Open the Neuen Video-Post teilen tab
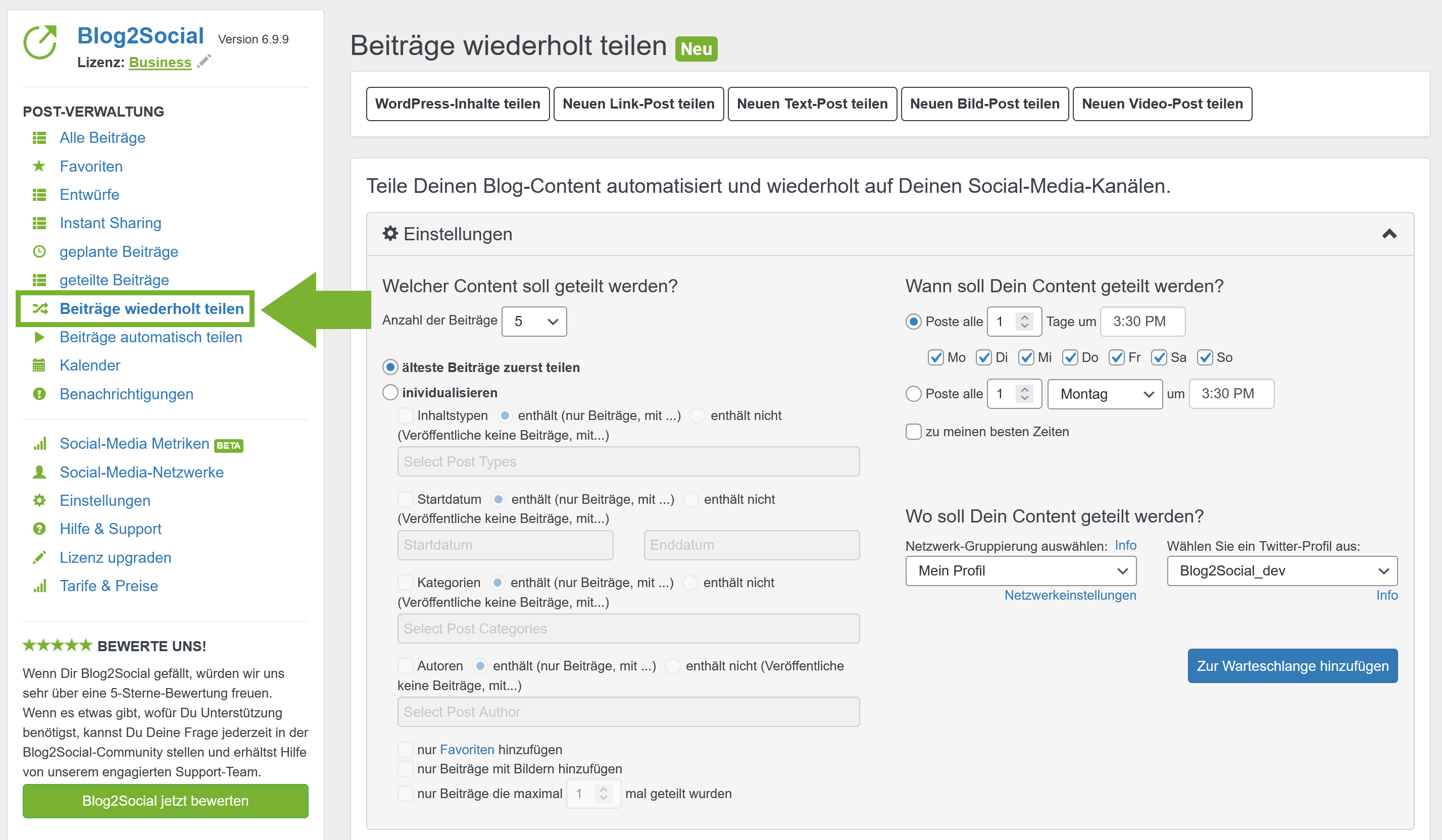 click(x=1162, y=104)
